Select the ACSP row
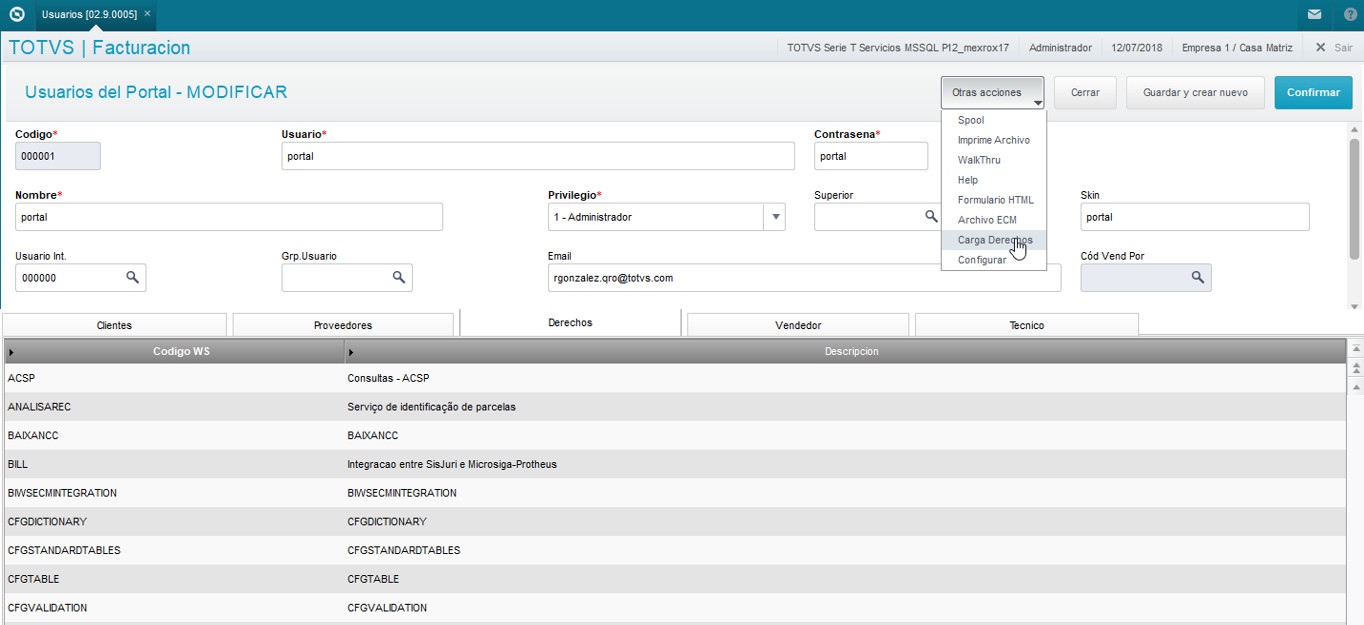Screen dimensions: 1364x625 tap(675, 378)
